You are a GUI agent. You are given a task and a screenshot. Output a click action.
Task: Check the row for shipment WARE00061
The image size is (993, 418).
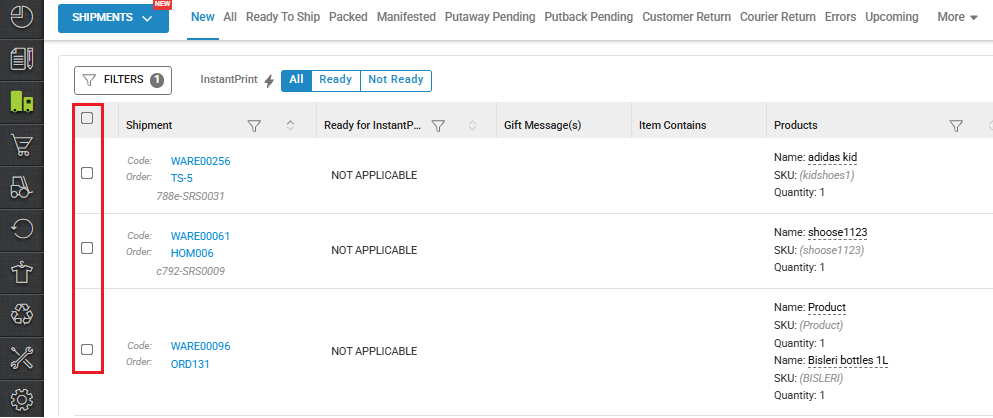pyautogui.click(x=87, y=248)
